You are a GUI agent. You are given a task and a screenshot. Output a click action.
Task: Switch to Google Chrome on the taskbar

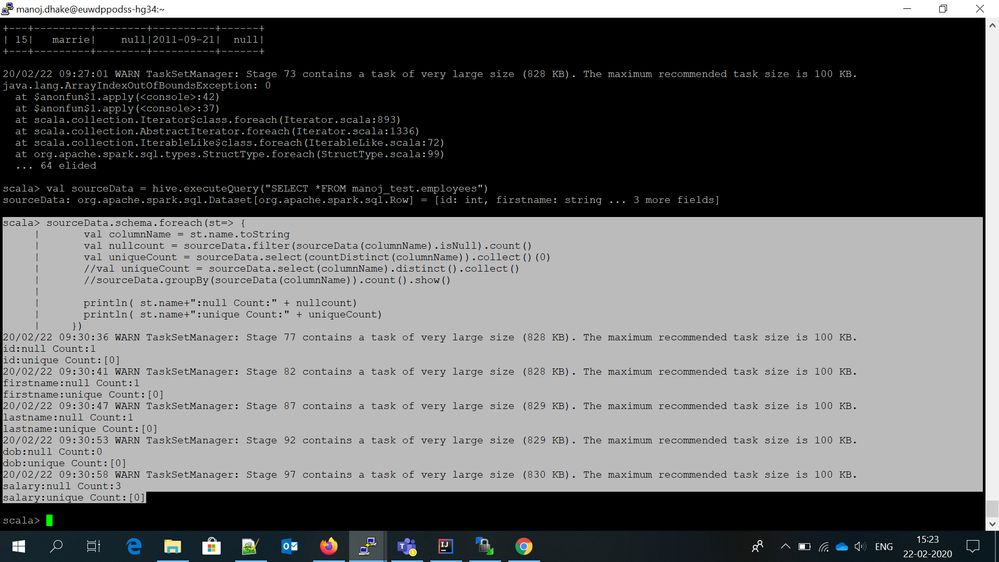click(x=524, y=547)
